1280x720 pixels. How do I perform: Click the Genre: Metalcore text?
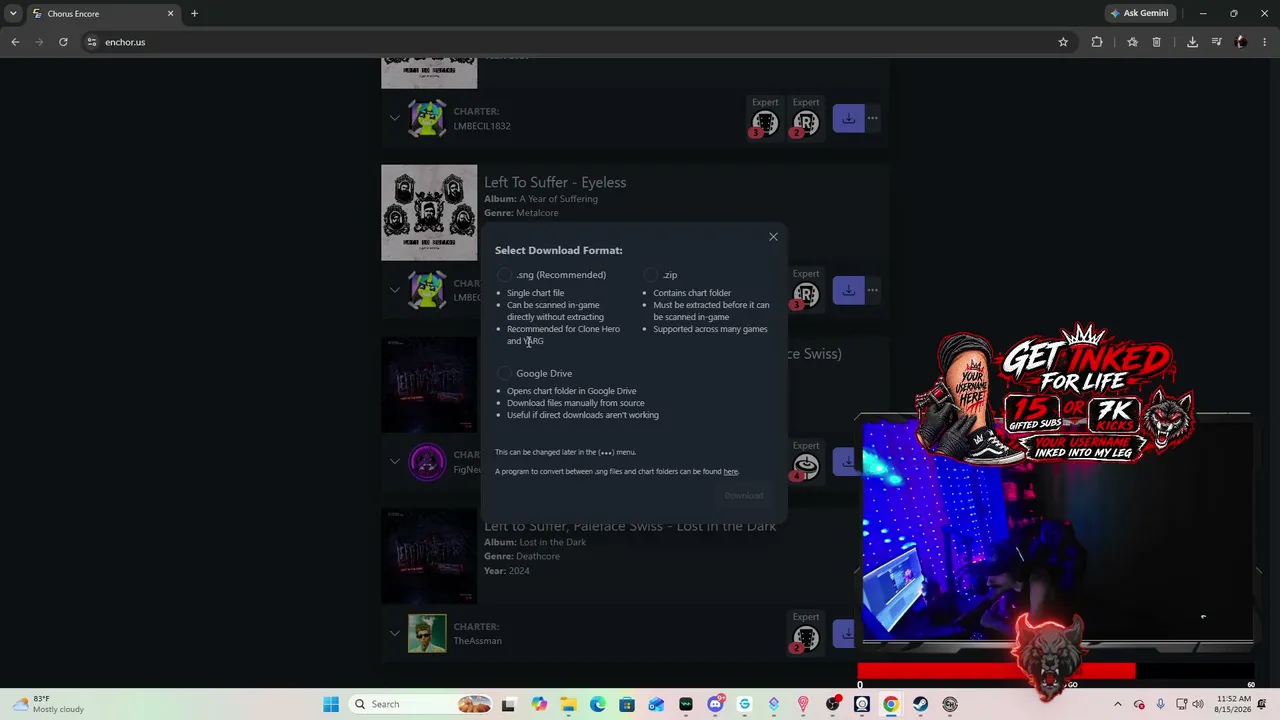(x=521, y=213)
